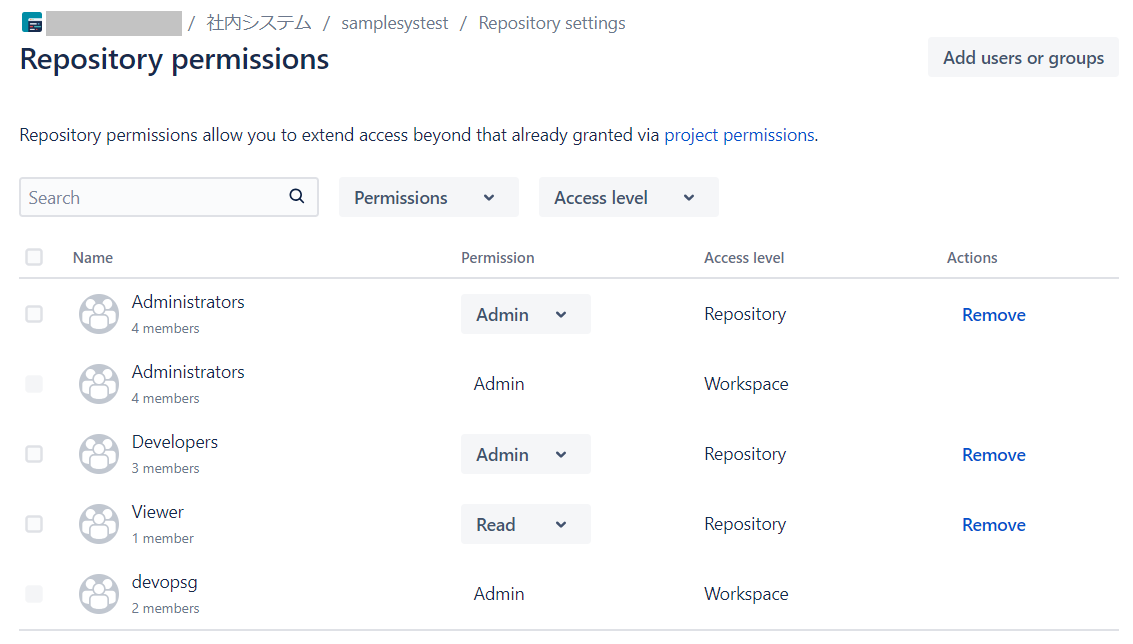Go to Repository settings breadcrumb
The image size is (1133, 644).
[552, 23]
